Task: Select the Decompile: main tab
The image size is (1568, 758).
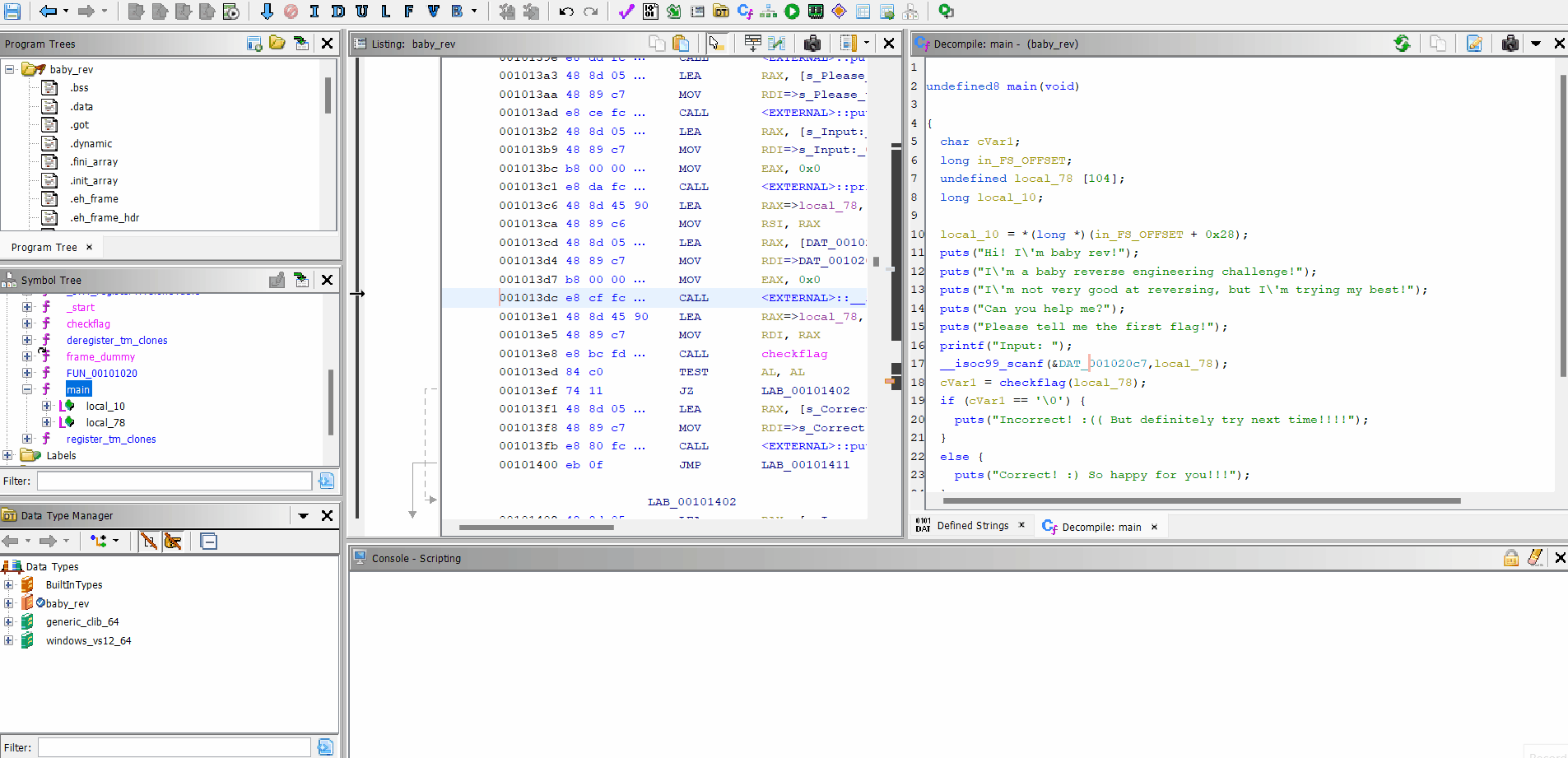Action: [x=1101, y=527]
